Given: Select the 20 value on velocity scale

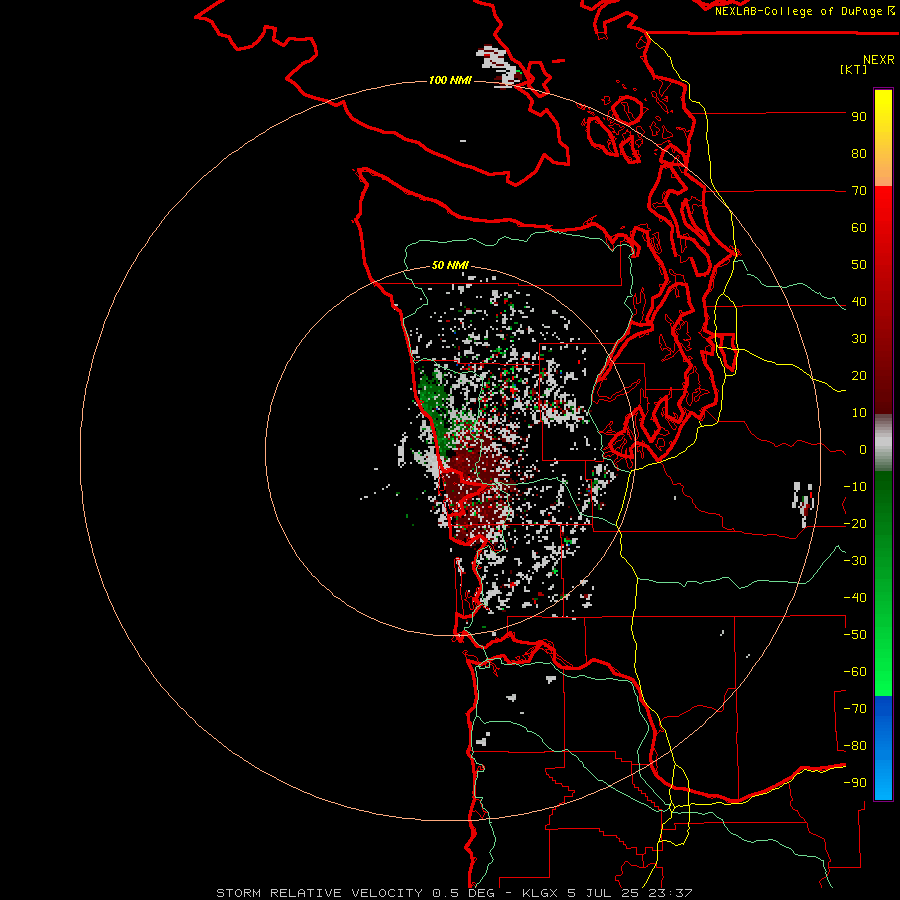Looking at the screenshot, I should click(859, 375).
